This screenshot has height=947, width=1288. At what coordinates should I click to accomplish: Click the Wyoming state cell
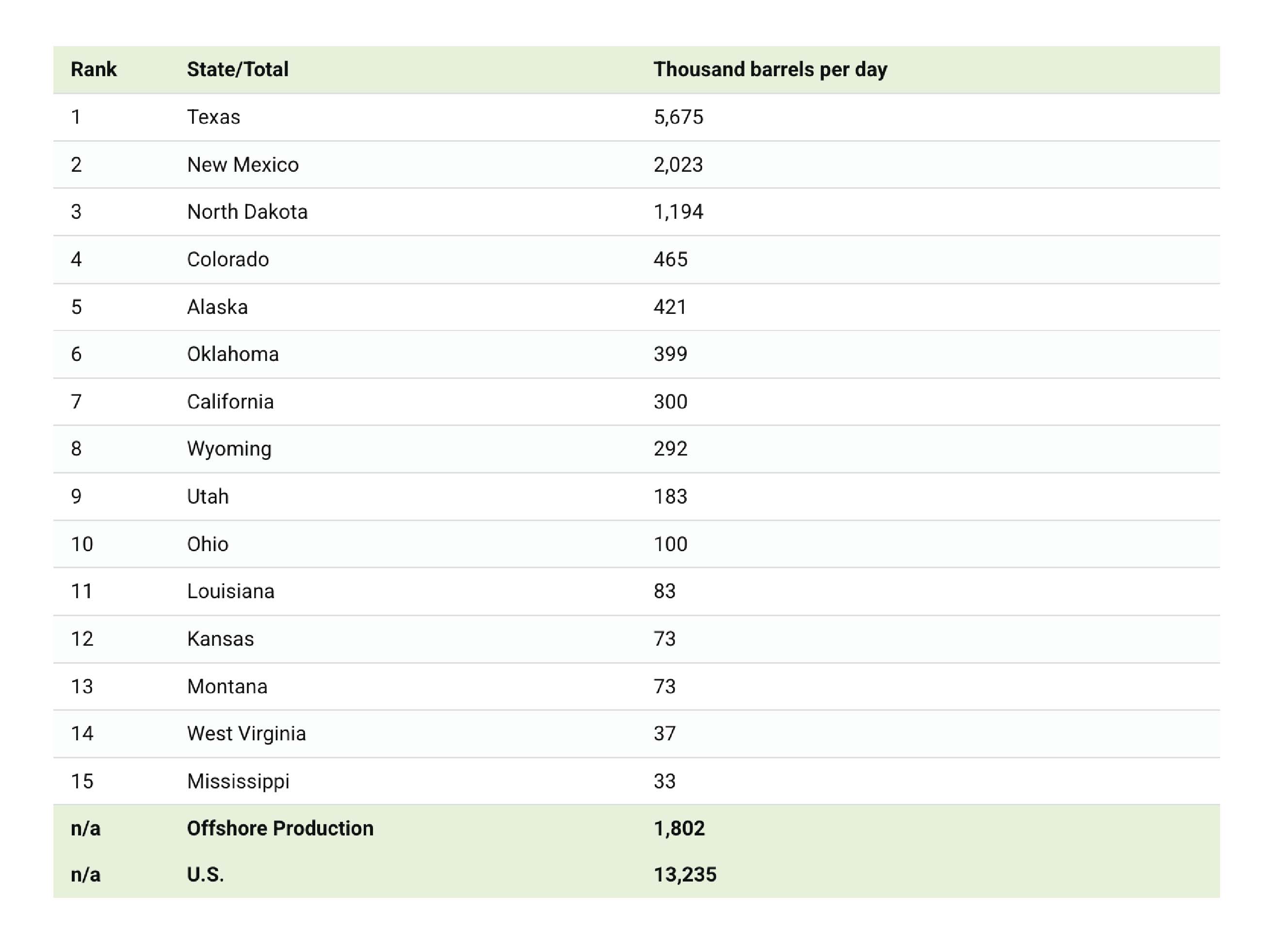pos(228,449)
